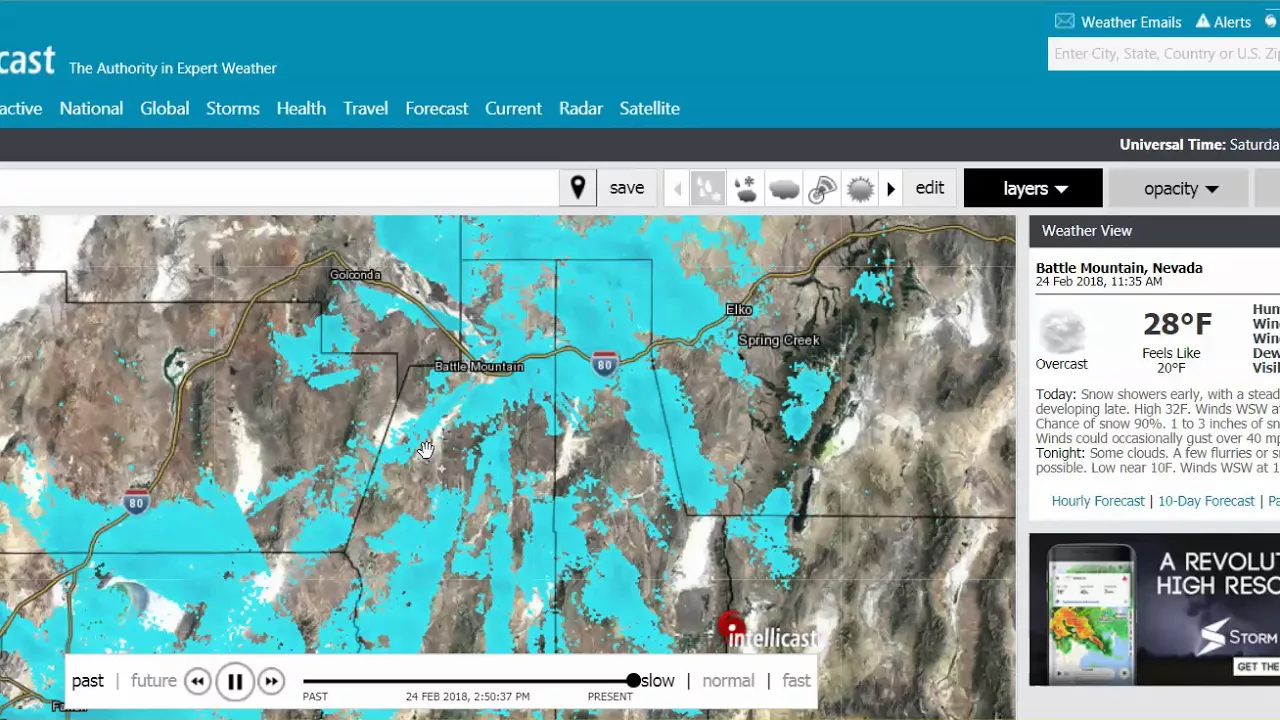Viewport: 1280px width, 720px height.
Task: Show more layer icons with right arrow
Action: pyautogui.click(x=891, y=189)
